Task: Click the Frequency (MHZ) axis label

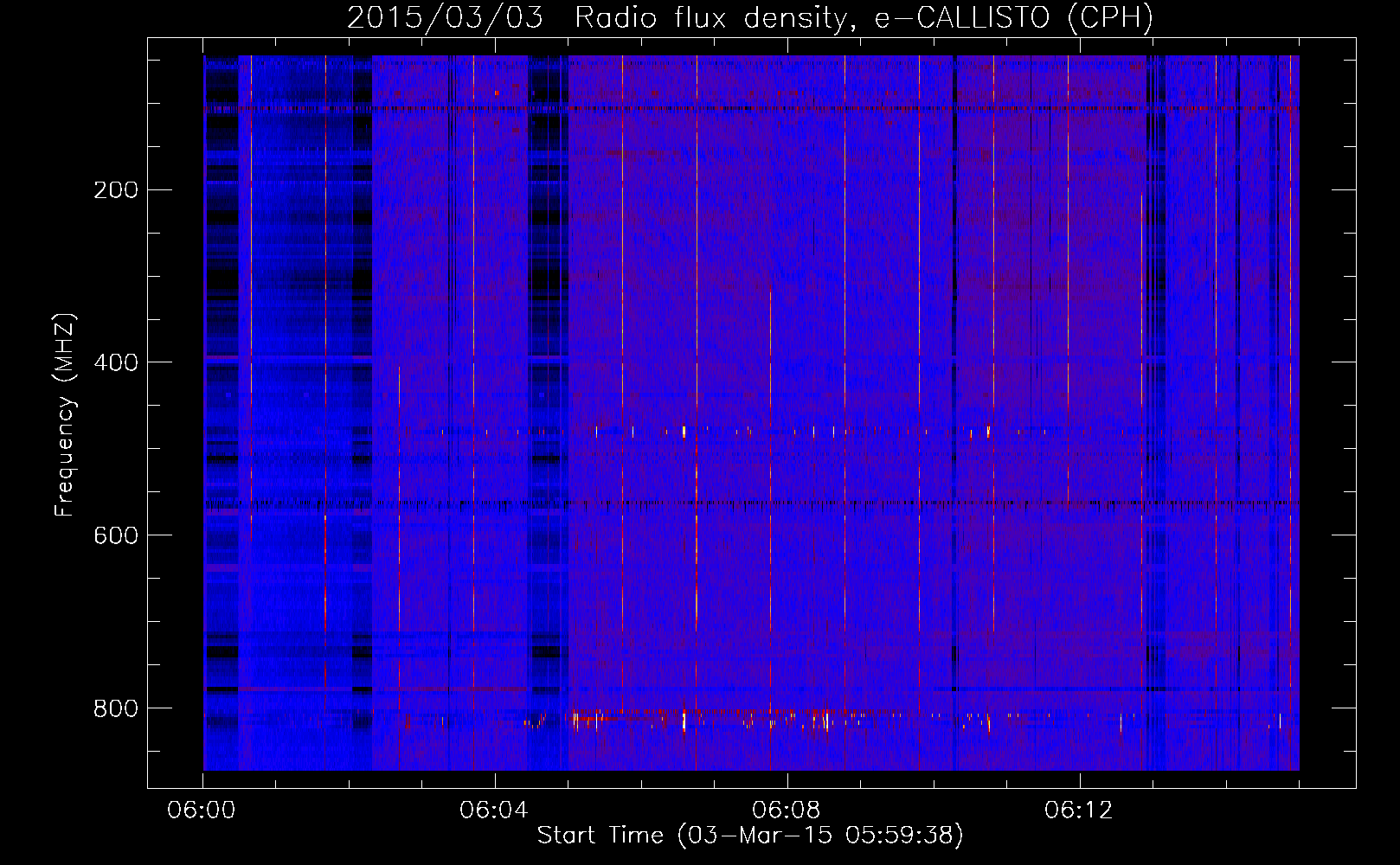Action: tap(64, 414)
